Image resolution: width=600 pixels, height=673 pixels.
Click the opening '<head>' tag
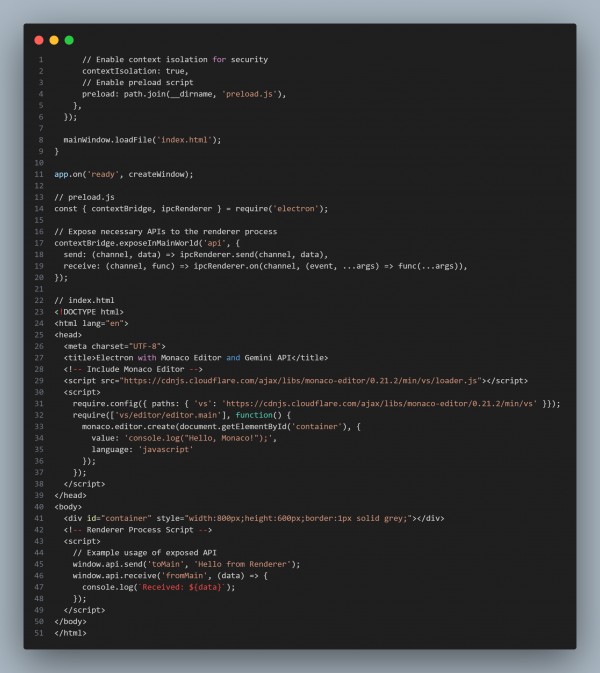point(68,335)
